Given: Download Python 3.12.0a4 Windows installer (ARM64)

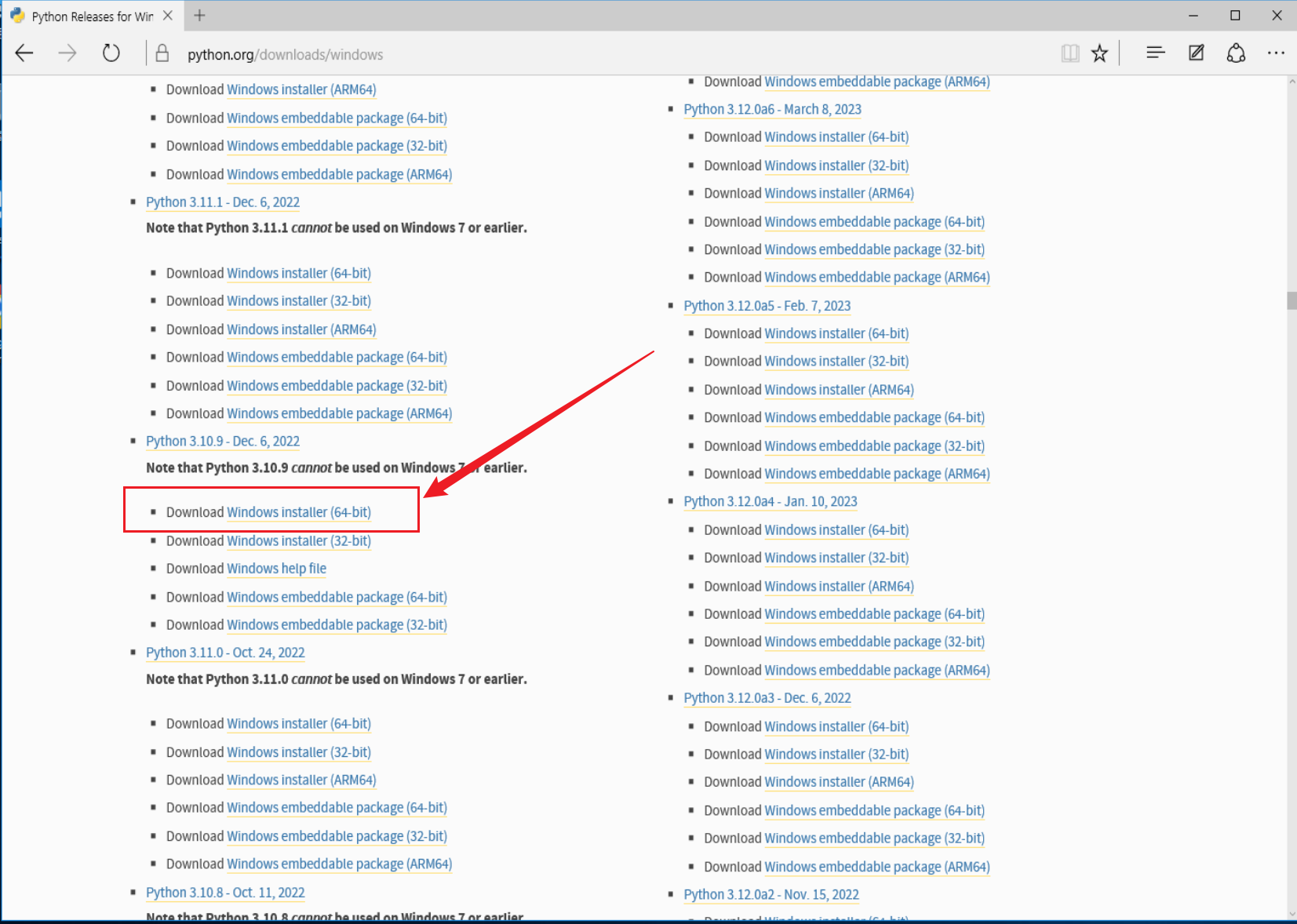Looking at the screenshot, I should pyautogui.click(x=839, y=587).
